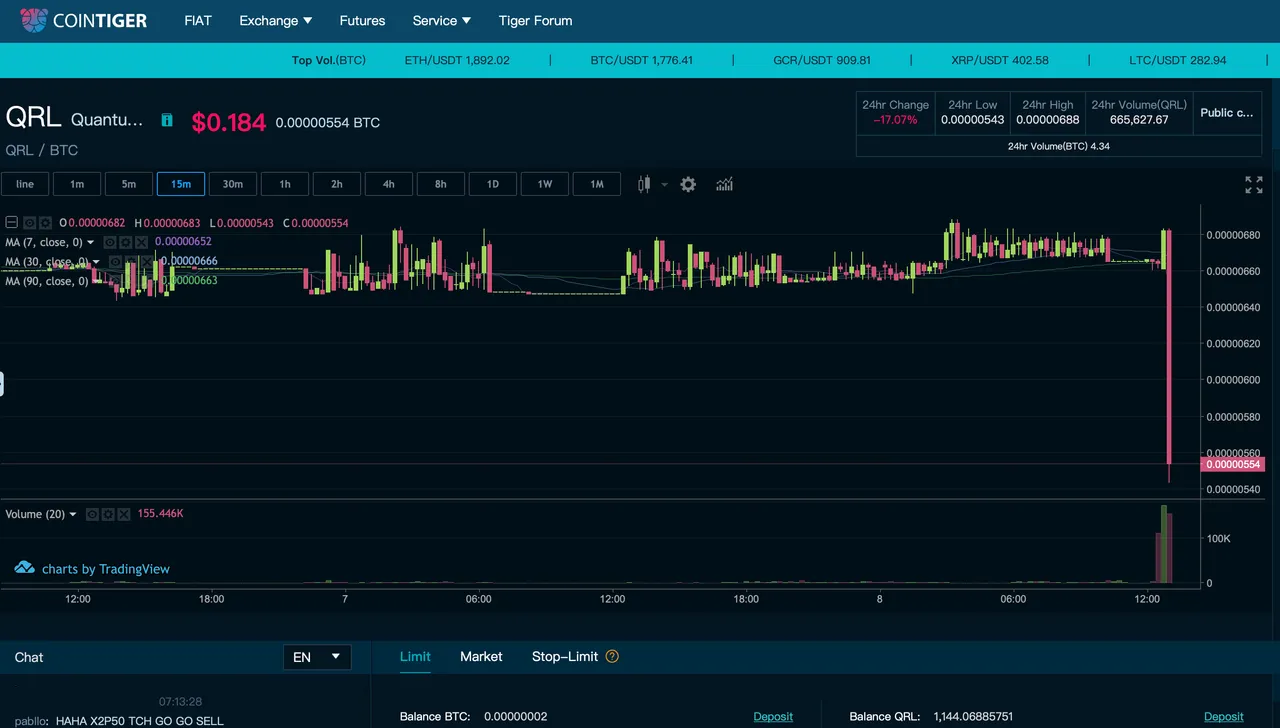Click the QRL balance Deposit link

click(x=1224, y=716)
